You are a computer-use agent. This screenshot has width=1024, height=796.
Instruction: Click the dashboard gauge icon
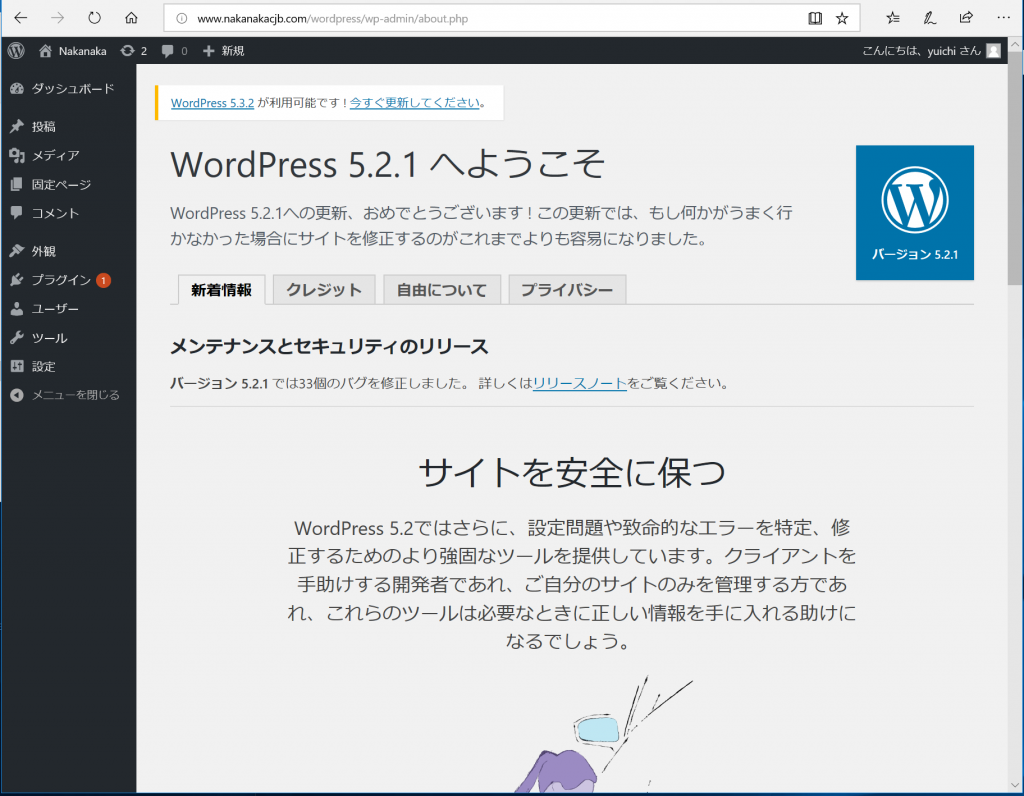(x=17, y=89)
